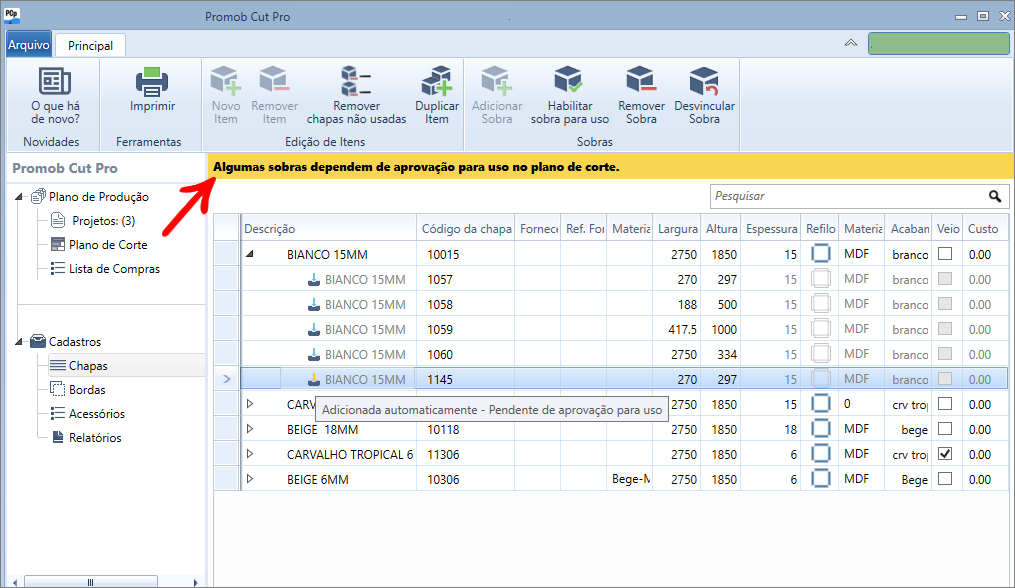Click the sidebar scrollbar left arrow

click(x=14, y=582)
